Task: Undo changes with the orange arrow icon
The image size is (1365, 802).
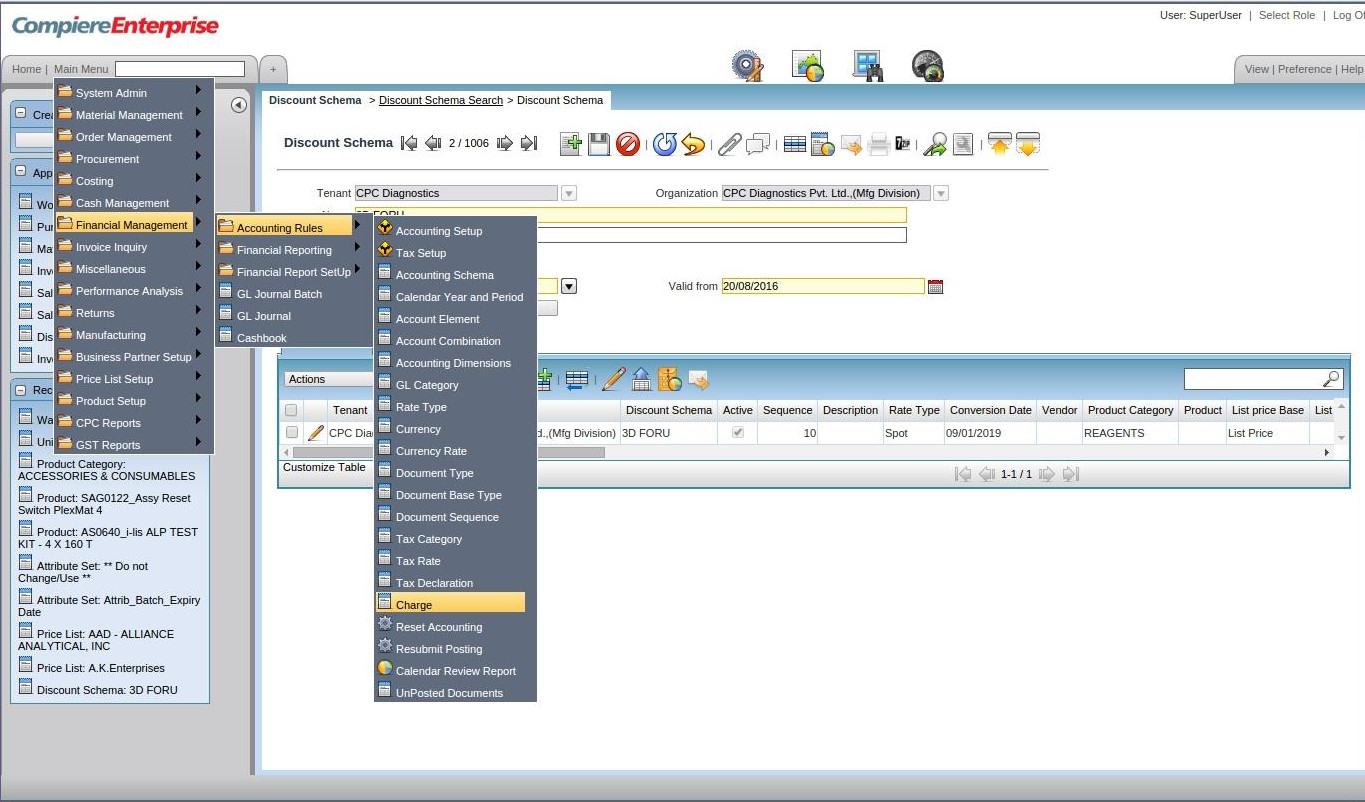Action: 693,144
